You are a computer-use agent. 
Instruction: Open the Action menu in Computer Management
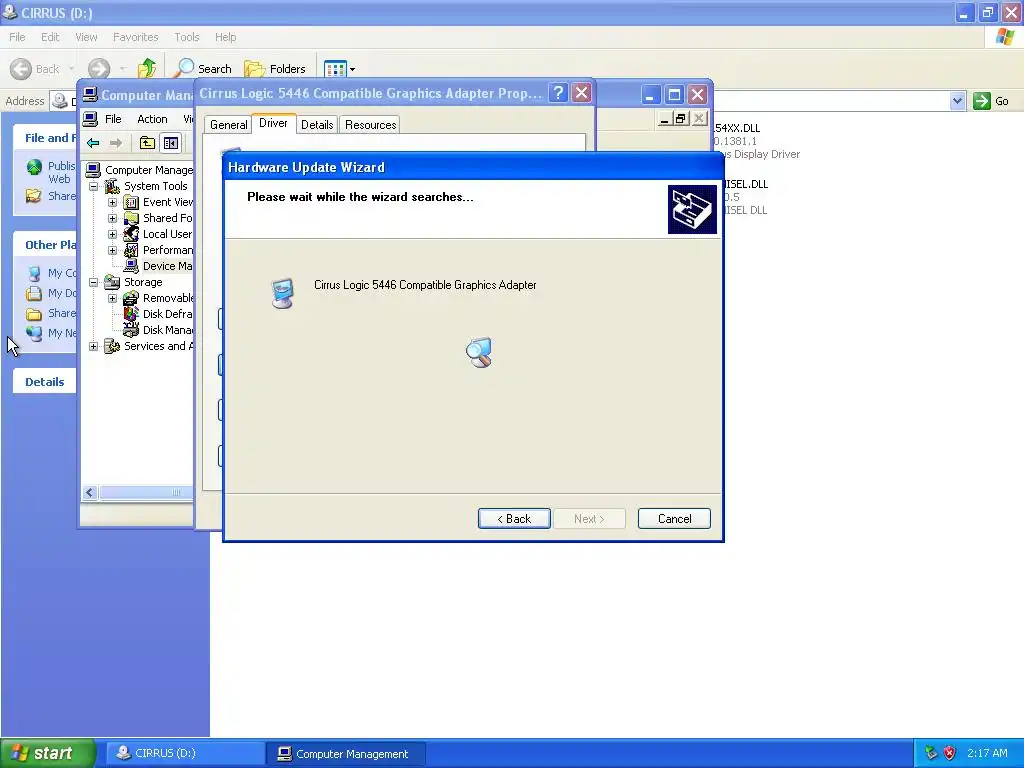(152, 119)
